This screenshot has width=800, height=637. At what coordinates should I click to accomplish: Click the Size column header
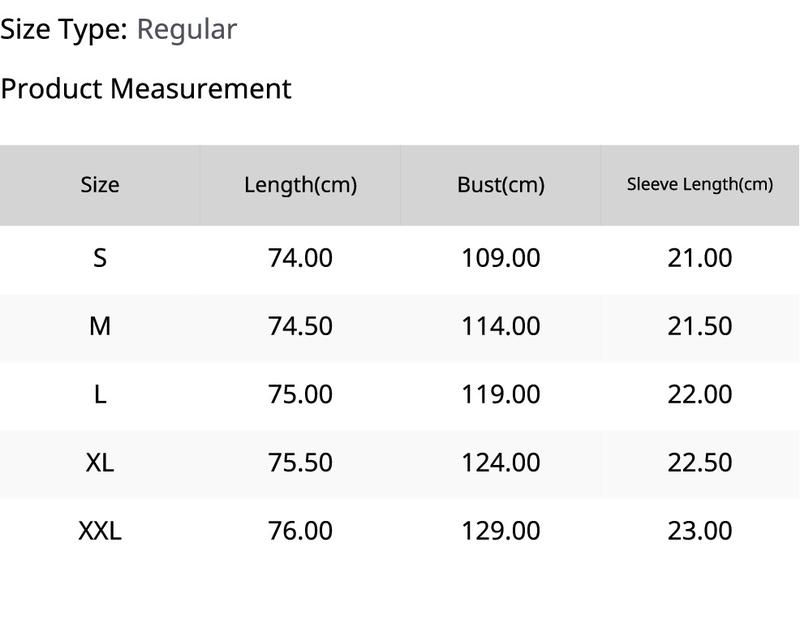tap(100, 185)
